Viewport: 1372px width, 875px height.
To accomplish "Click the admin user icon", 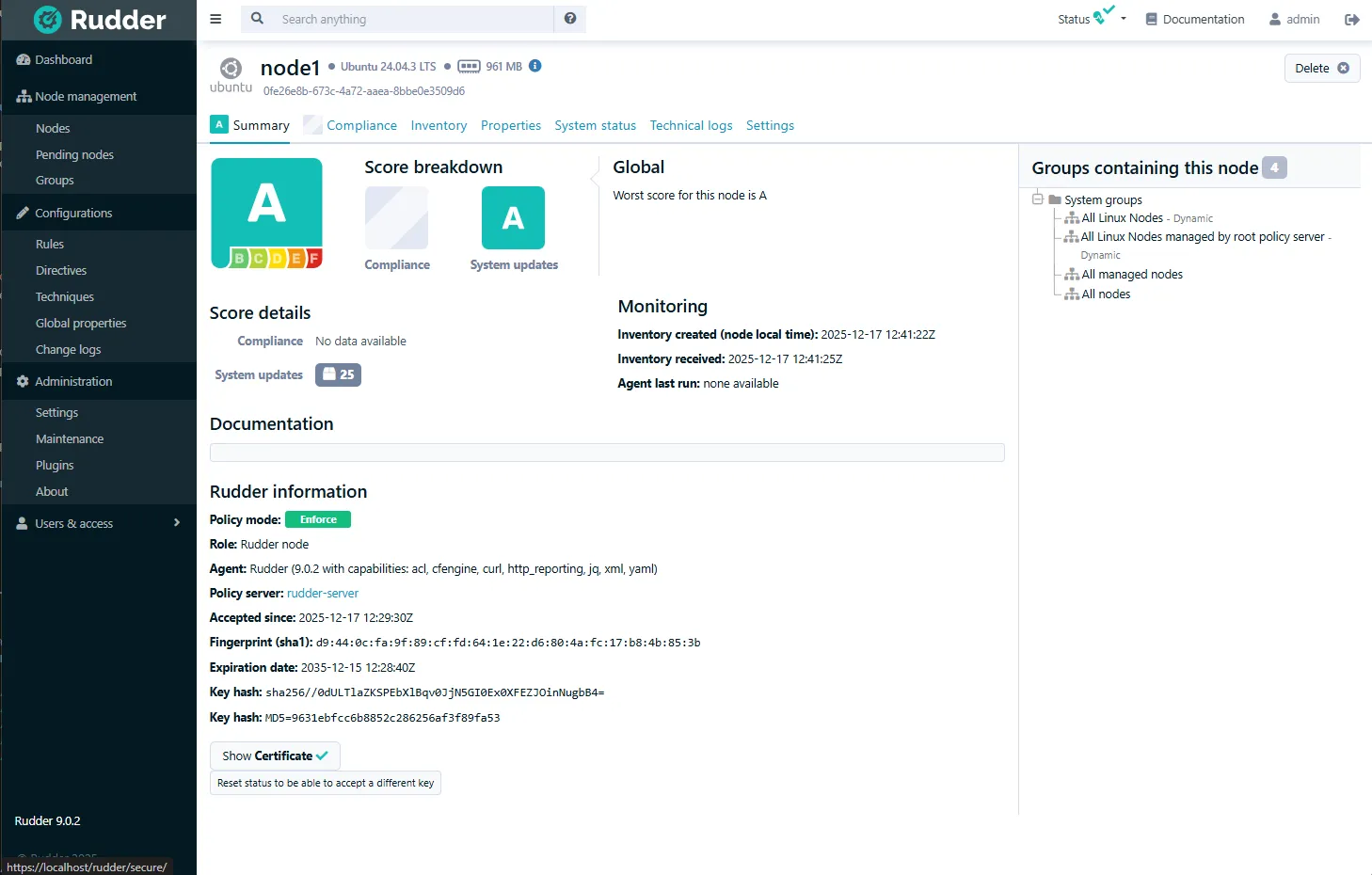I will point(1275,19).
